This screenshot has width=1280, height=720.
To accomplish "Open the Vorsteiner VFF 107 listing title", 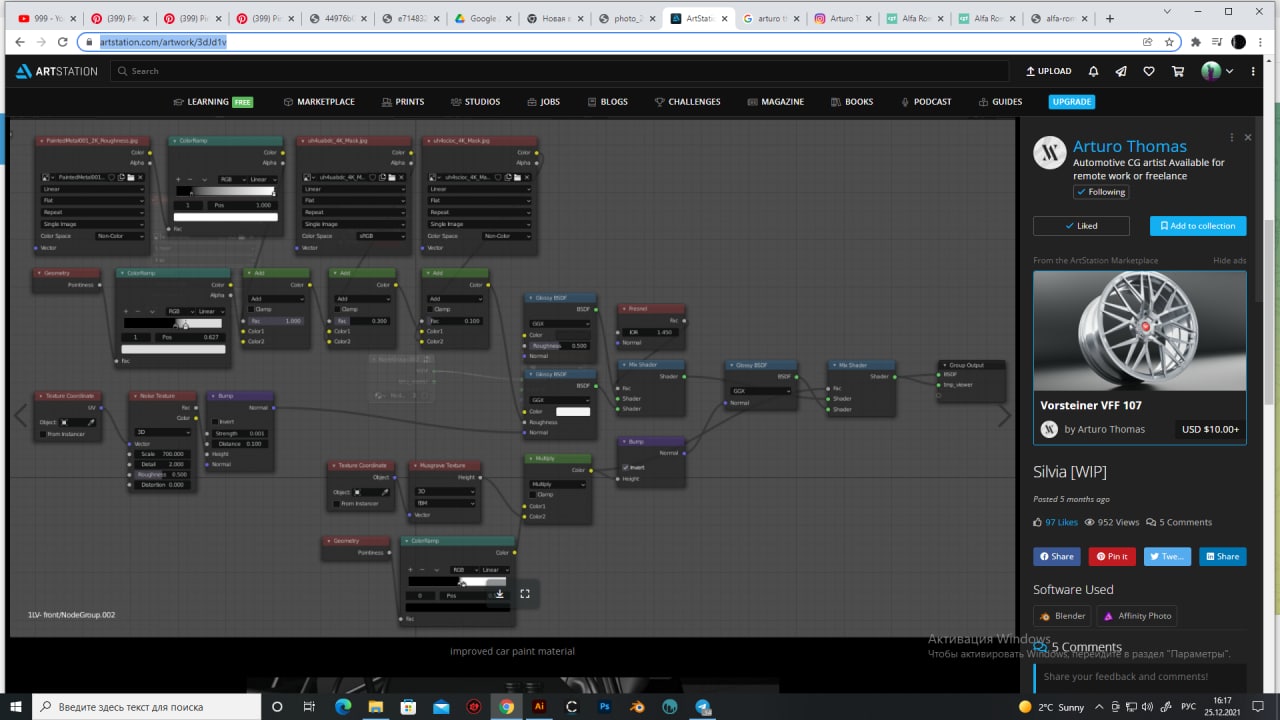I will (x=1091, y=405).
